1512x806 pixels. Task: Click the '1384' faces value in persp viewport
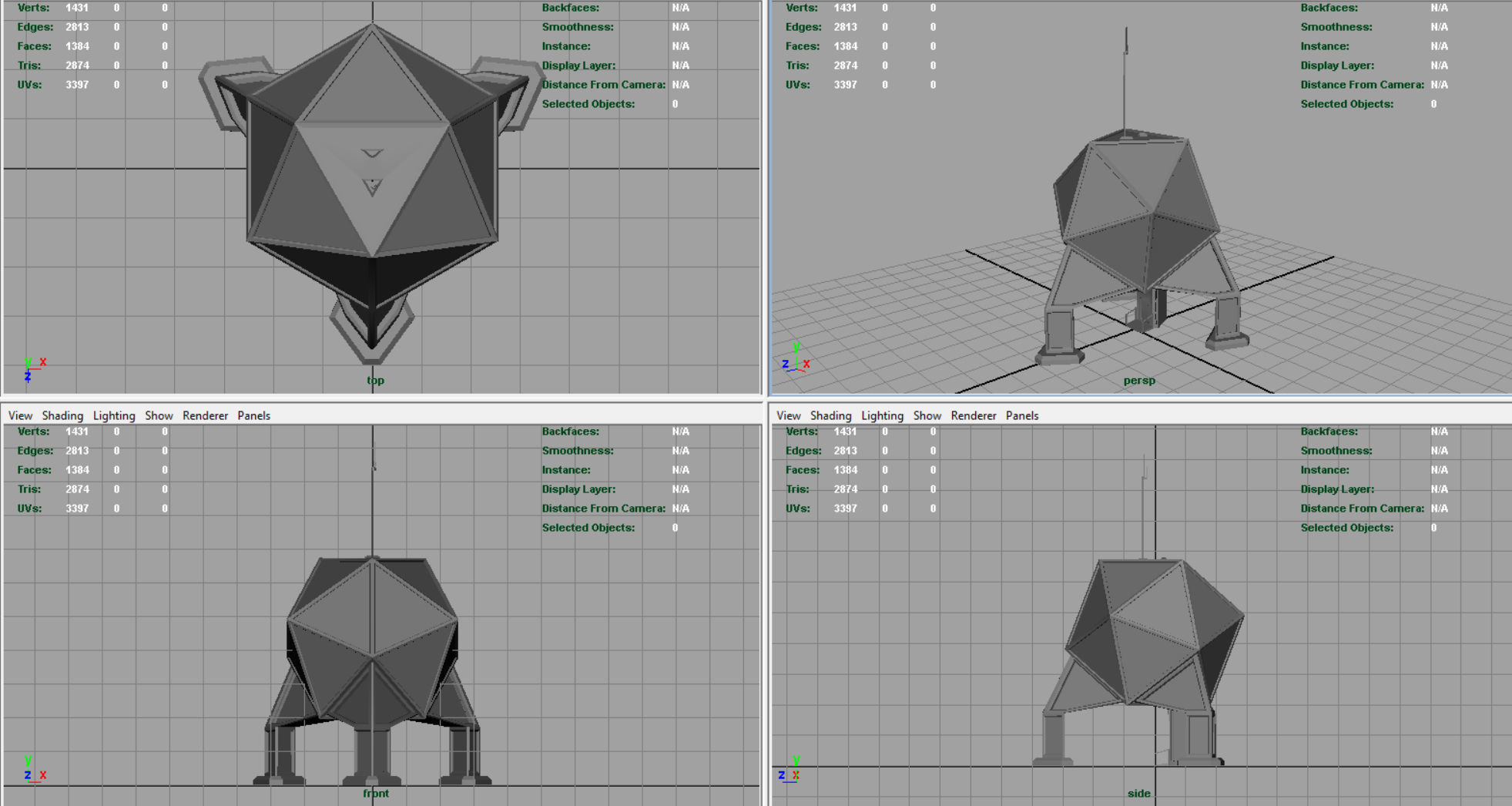pos(845,46)
